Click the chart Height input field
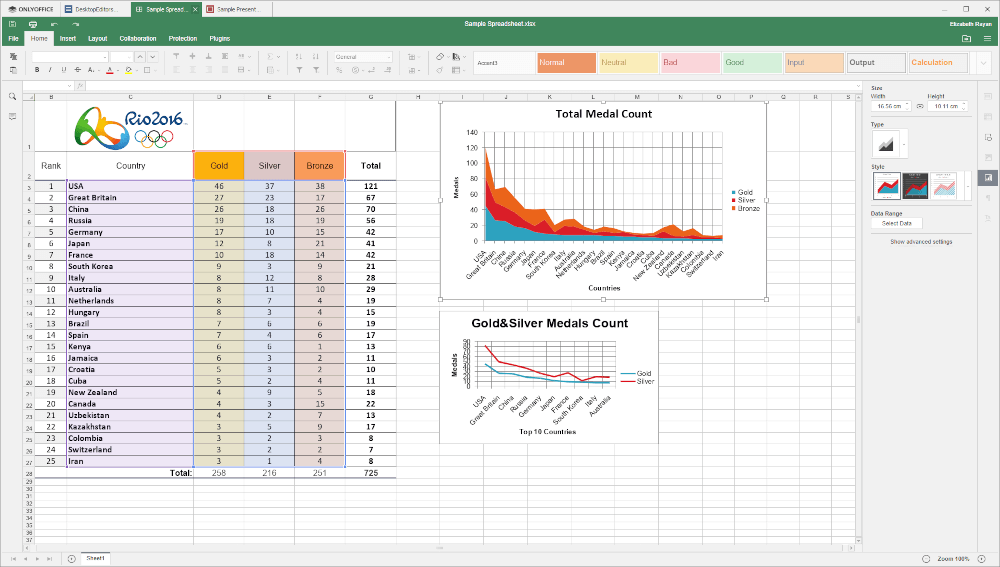The height and width of the screenshot is (567, 1000). [x=948, y=107]
